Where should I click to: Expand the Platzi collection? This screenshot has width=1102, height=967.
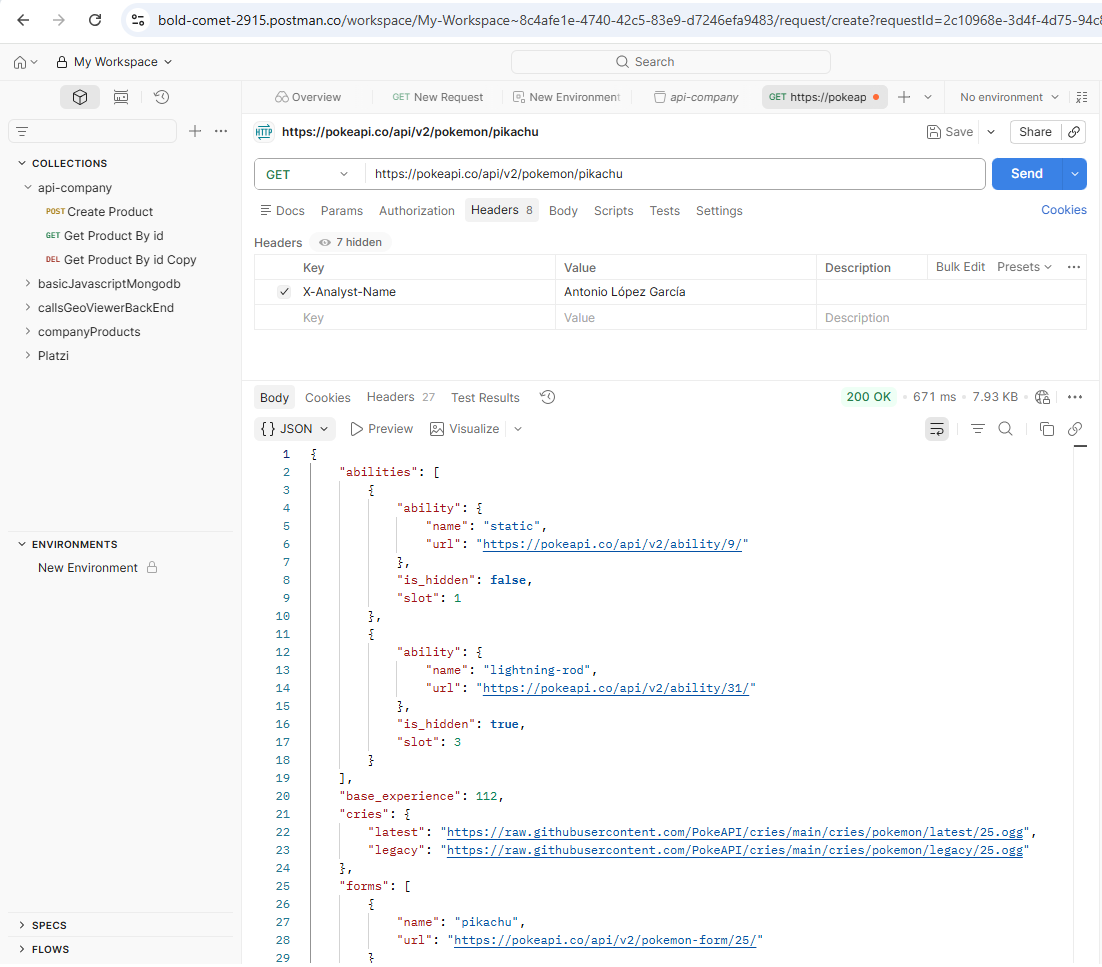[x=27, y=355]
